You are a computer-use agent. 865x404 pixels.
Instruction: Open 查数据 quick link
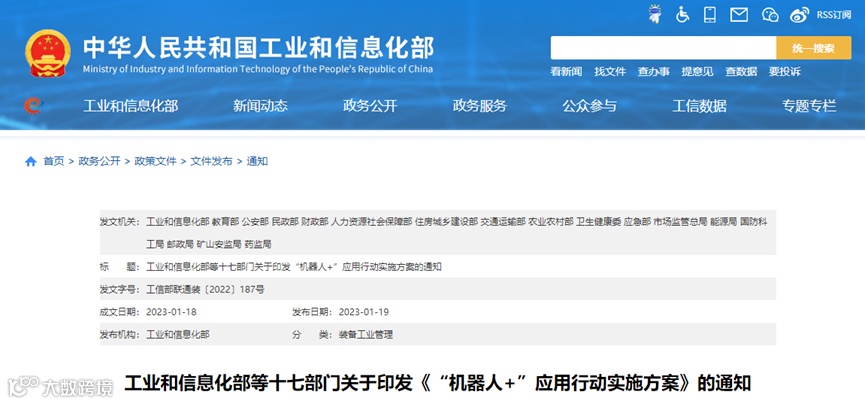coord(741,71)
